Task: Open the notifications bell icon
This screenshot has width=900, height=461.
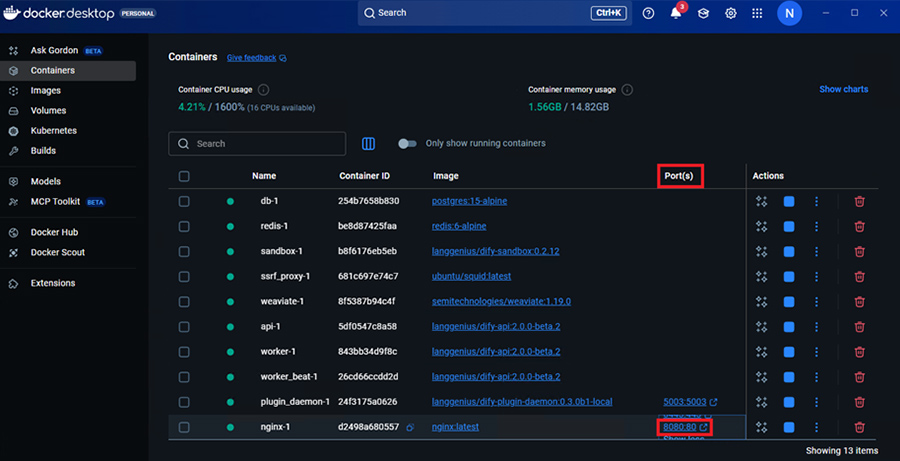Action: tap(676, 14)
